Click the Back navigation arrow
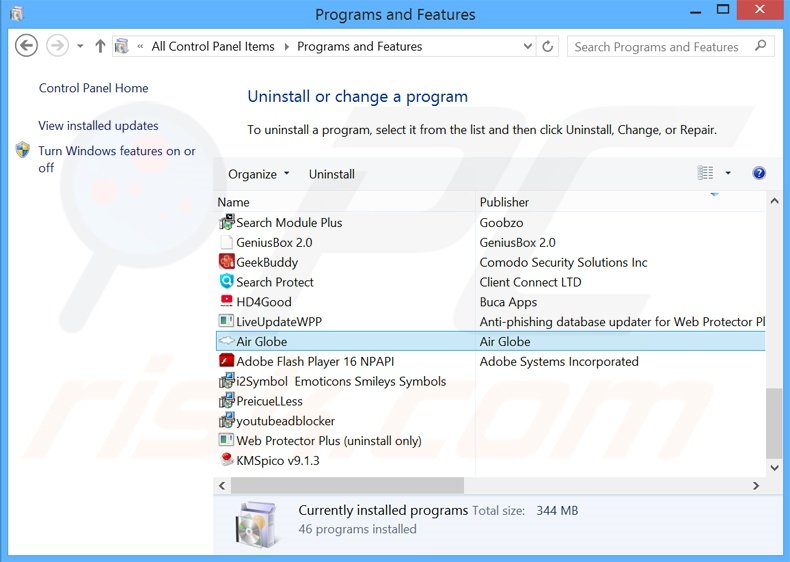 point(27,46)
